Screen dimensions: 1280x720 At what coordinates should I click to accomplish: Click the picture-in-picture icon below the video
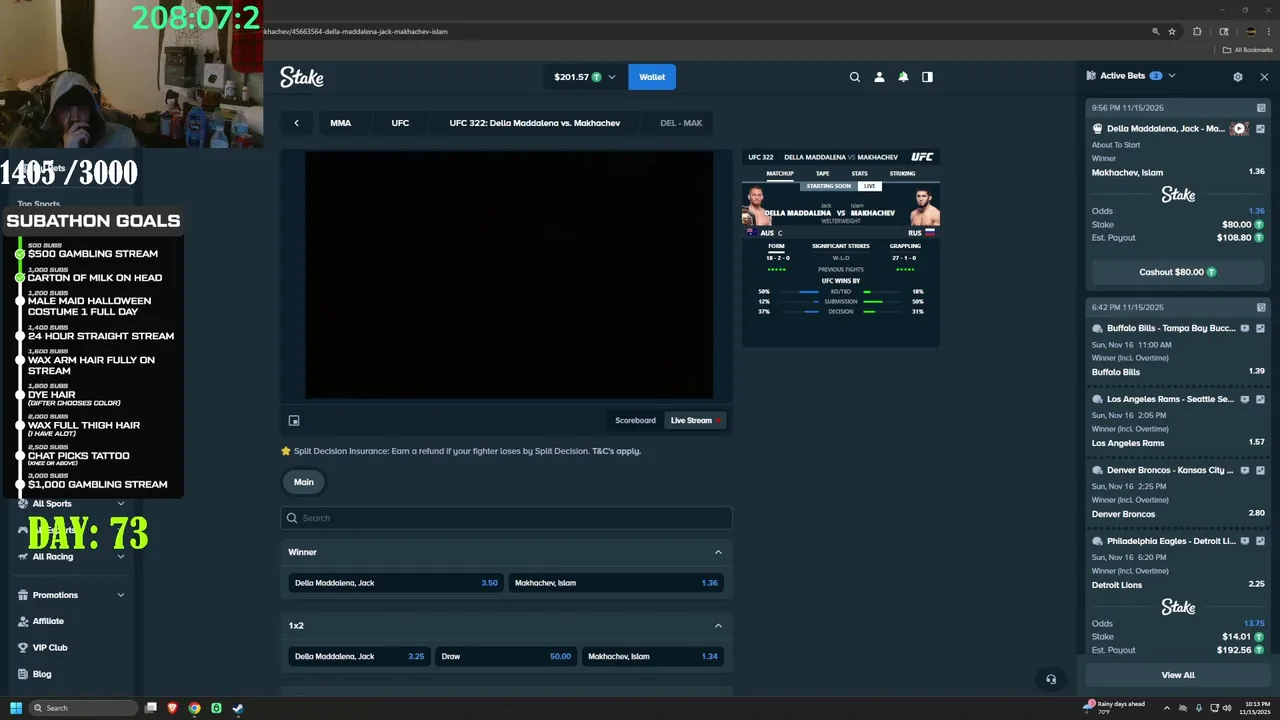coord(294,421)
